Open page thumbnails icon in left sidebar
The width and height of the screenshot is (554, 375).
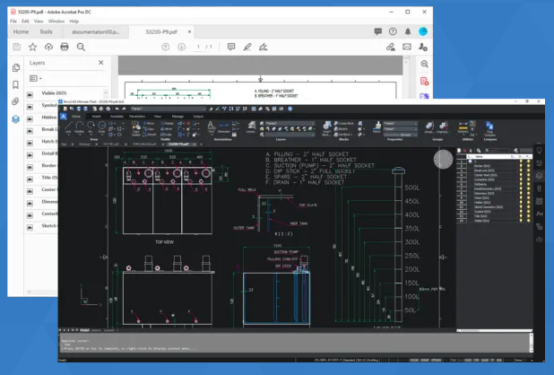[16, 68]
